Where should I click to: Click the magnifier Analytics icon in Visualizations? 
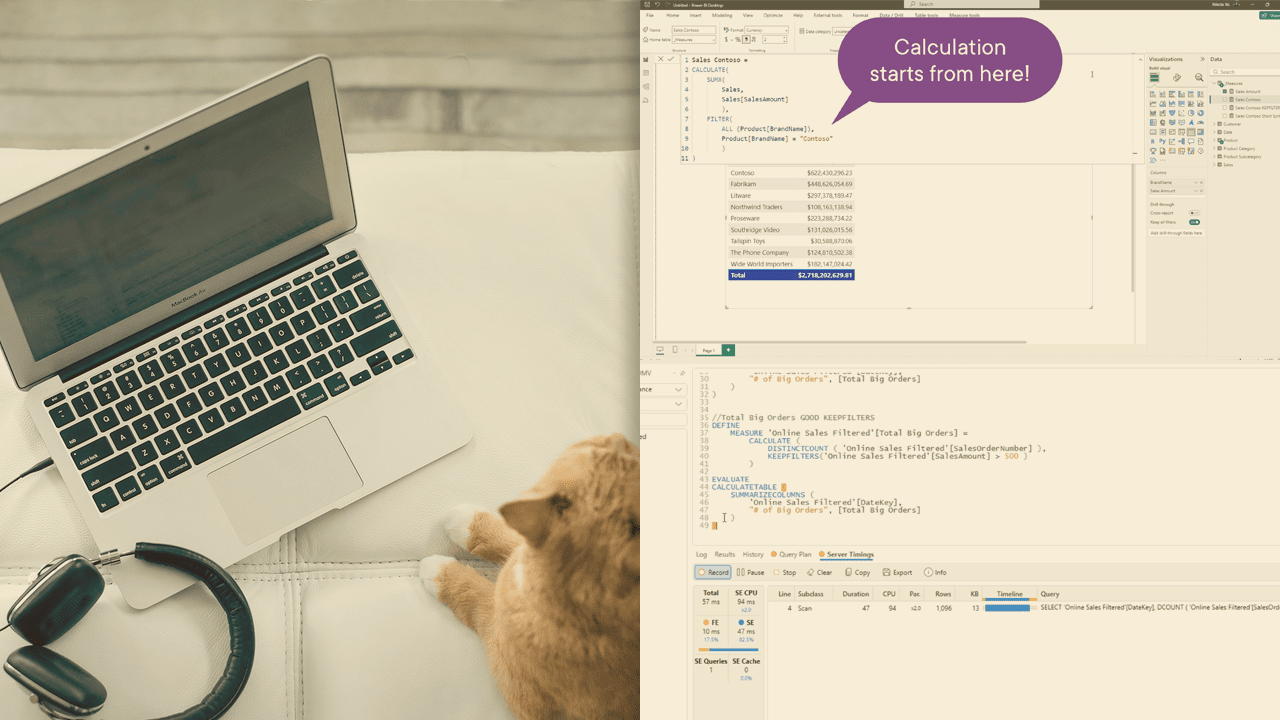[x=1198, y=76]
